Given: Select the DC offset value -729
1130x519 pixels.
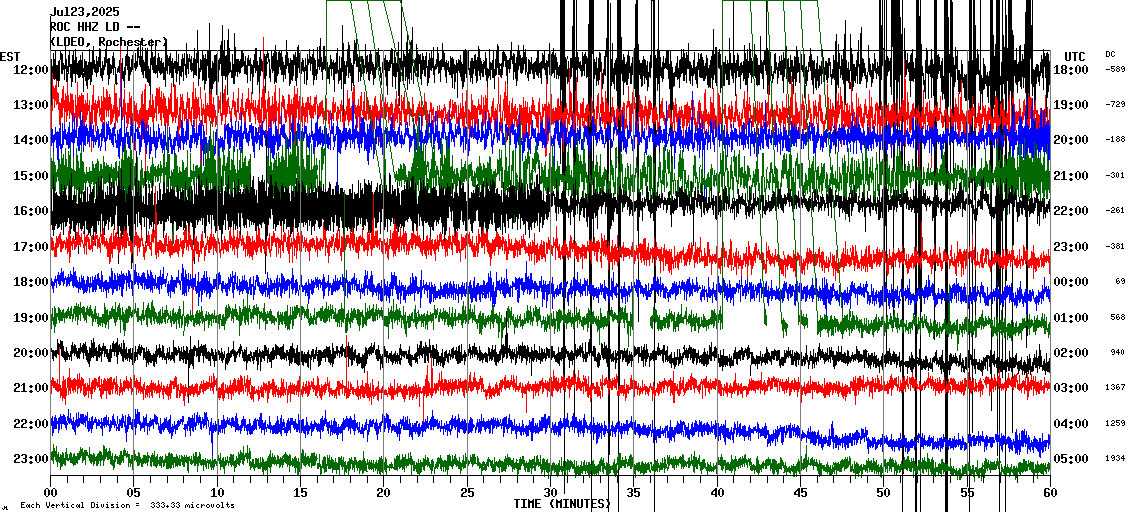Looking at the screenshot, I should [1117, 105].
